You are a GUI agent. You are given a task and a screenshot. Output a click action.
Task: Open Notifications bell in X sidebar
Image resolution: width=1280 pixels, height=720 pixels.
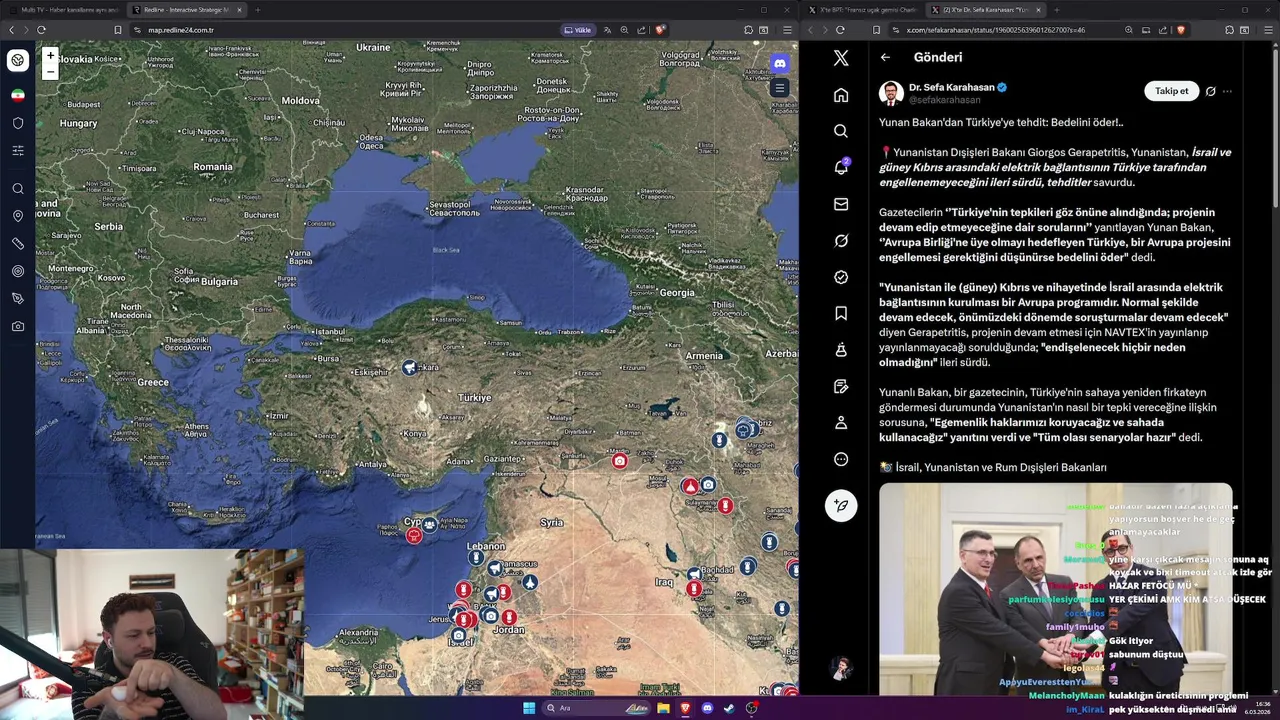pos(841,167)
